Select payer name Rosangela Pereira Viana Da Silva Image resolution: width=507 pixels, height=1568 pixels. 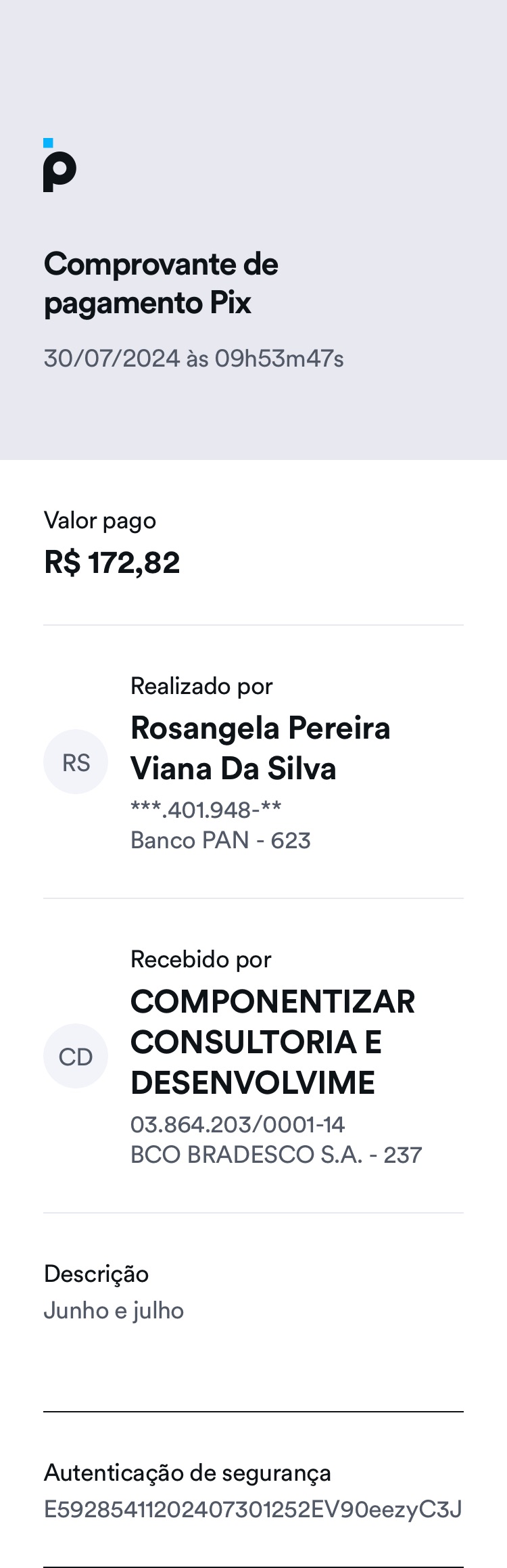point(260,748)
